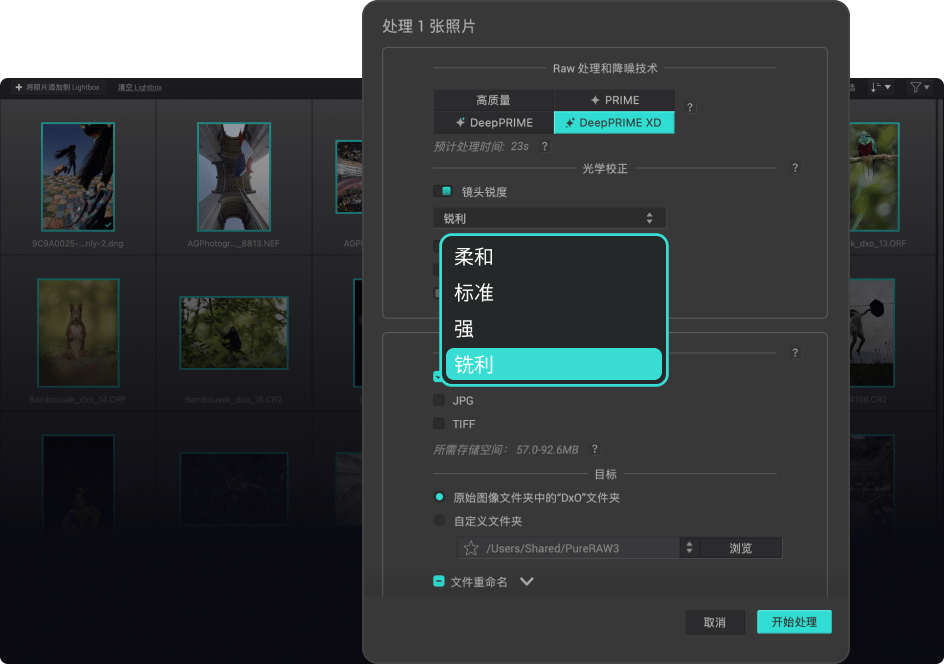Select the DeepPRIME XD processing mode
Viewport: 944px width, 664px height.
[x=614, y=123]
